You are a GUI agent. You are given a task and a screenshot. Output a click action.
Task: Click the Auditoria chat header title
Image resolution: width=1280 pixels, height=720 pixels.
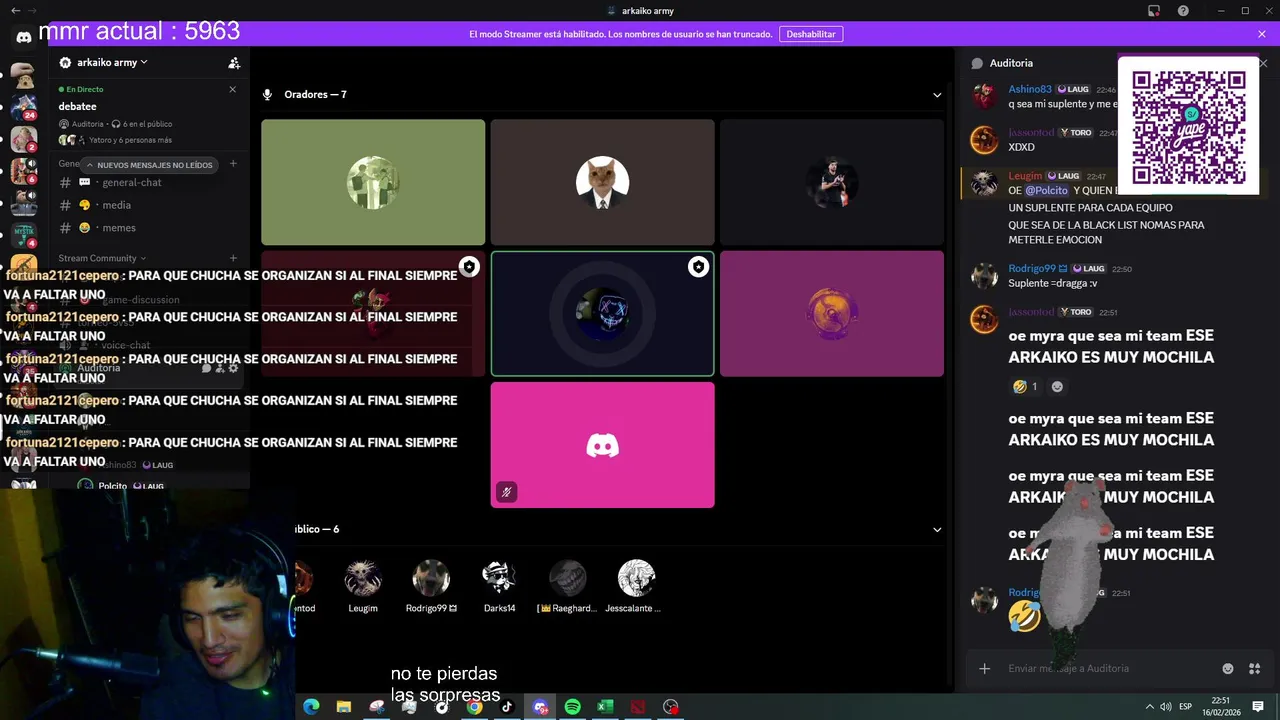(1011, 63)
